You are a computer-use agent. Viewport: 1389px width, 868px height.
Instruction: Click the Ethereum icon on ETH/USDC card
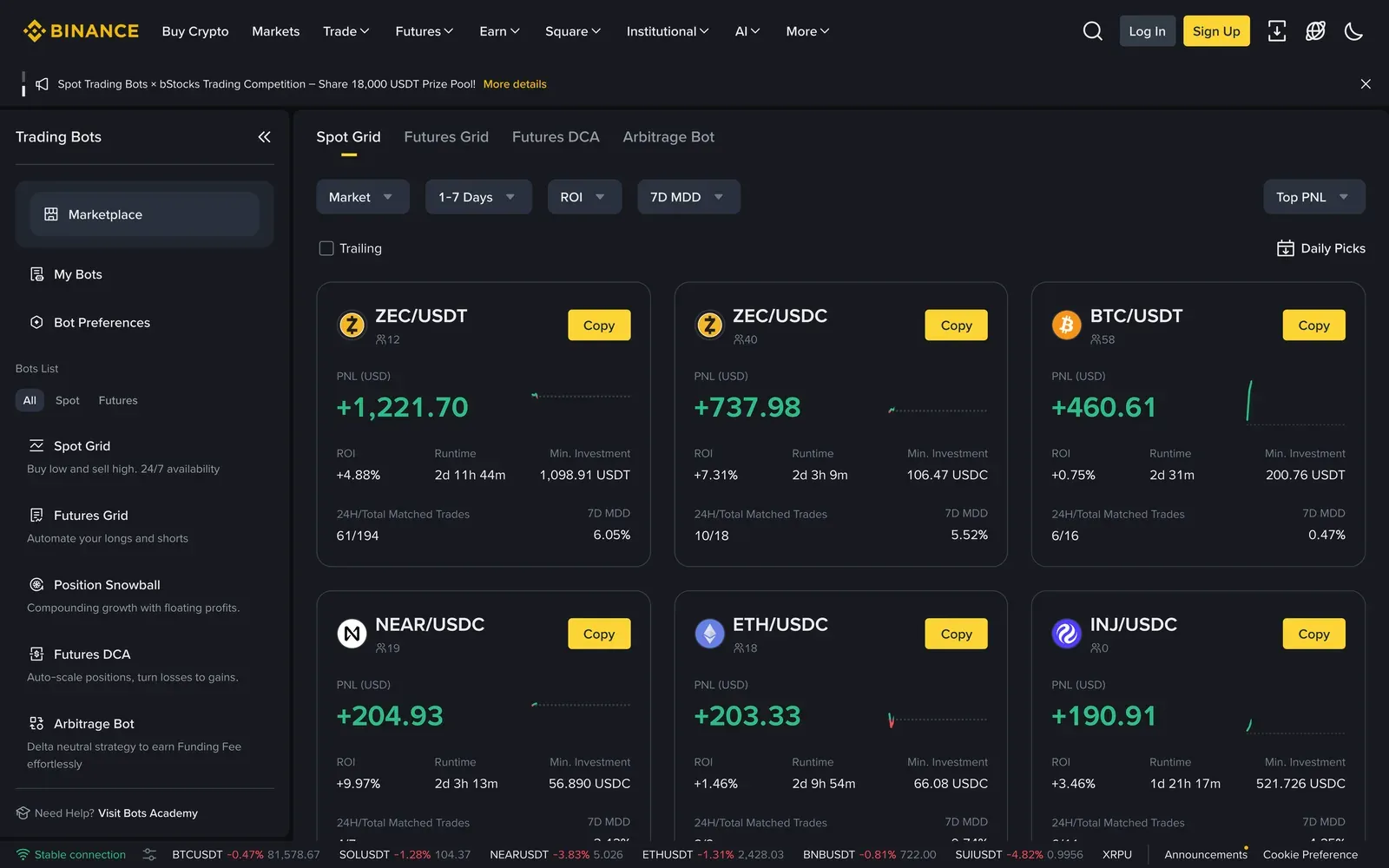[x=709, y=634]
